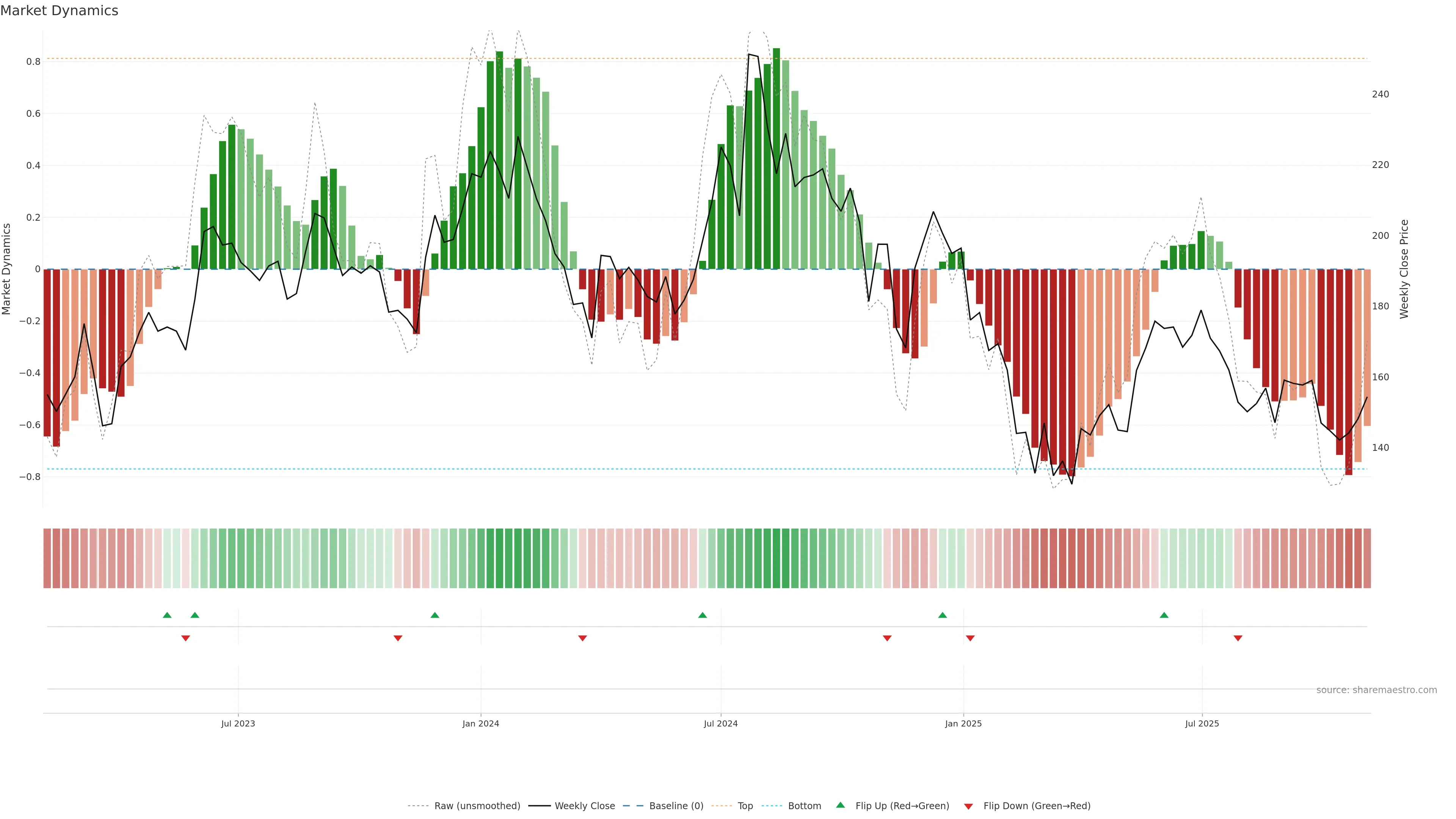Toggle the Weekly Close legend series

pyautogui.click(x=584, y=806)
